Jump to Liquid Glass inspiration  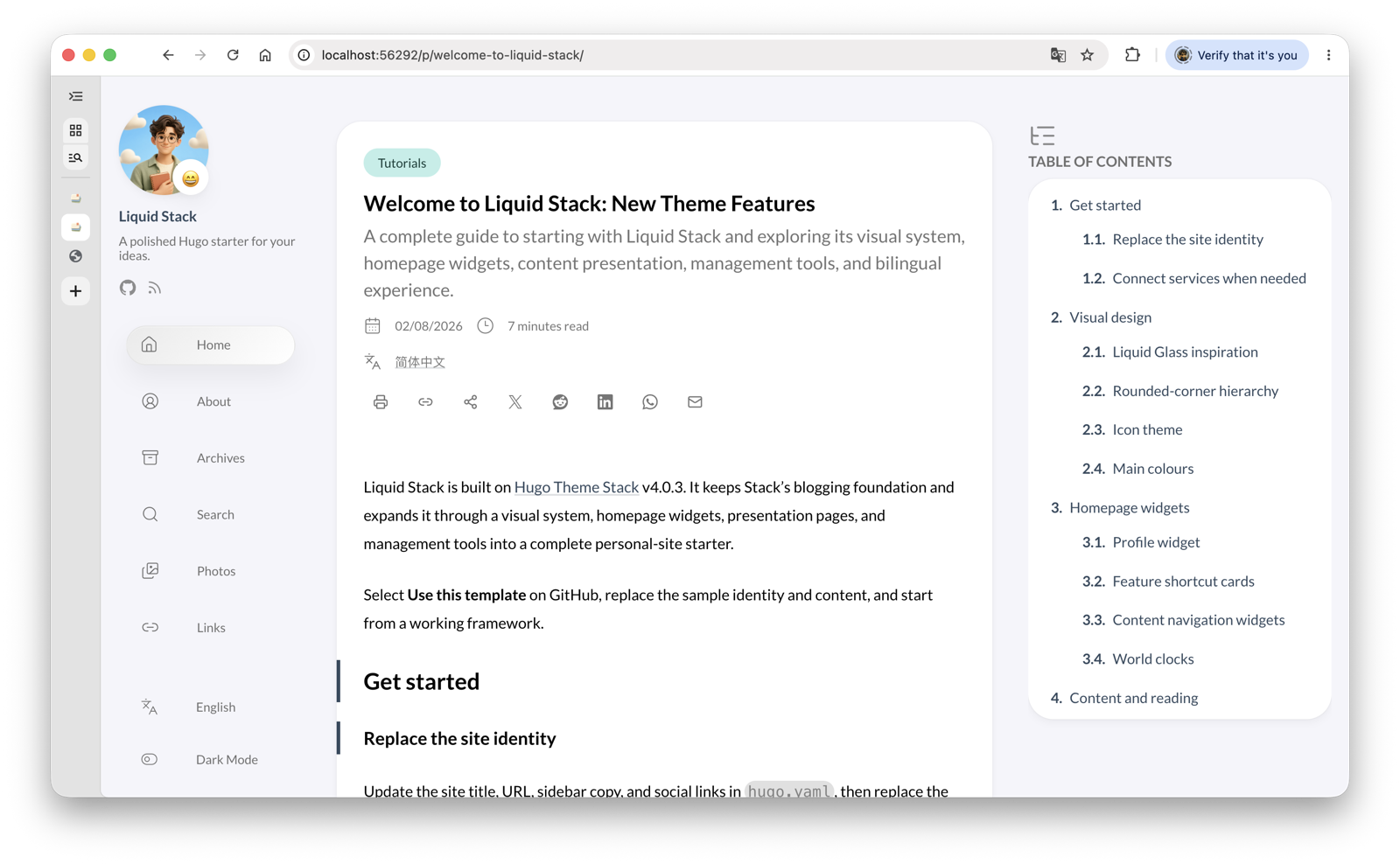pos(1185,352)
